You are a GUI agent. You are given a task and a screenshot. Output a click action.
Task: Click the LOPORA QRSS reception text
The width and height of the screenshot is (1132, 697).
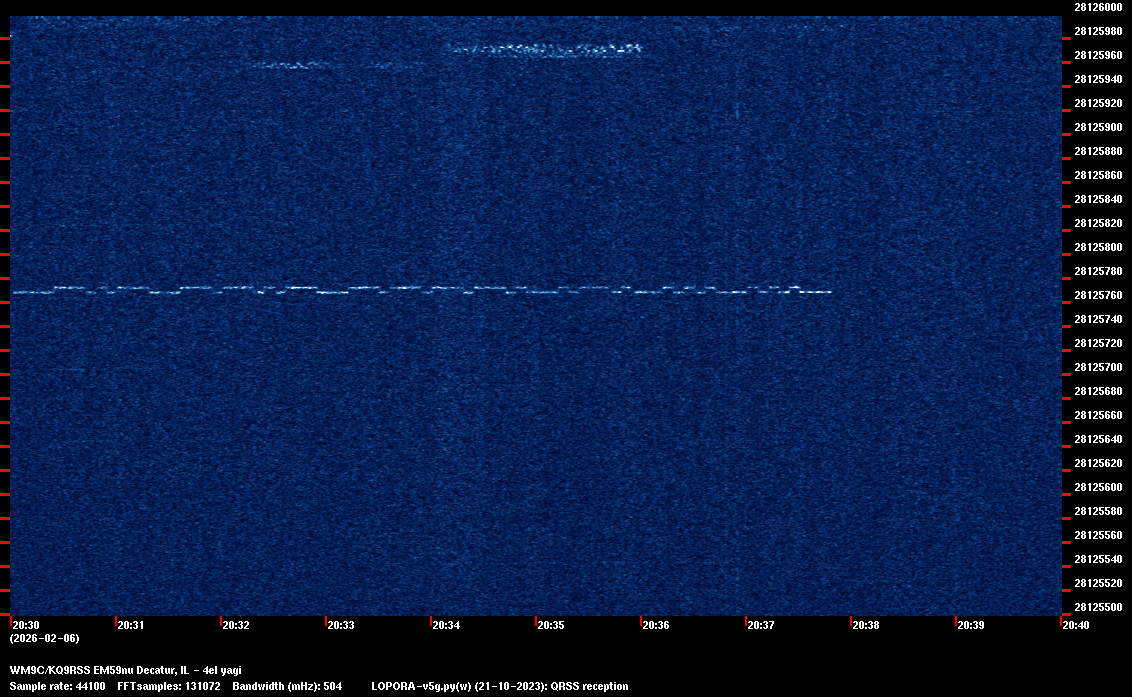(499, 686)
